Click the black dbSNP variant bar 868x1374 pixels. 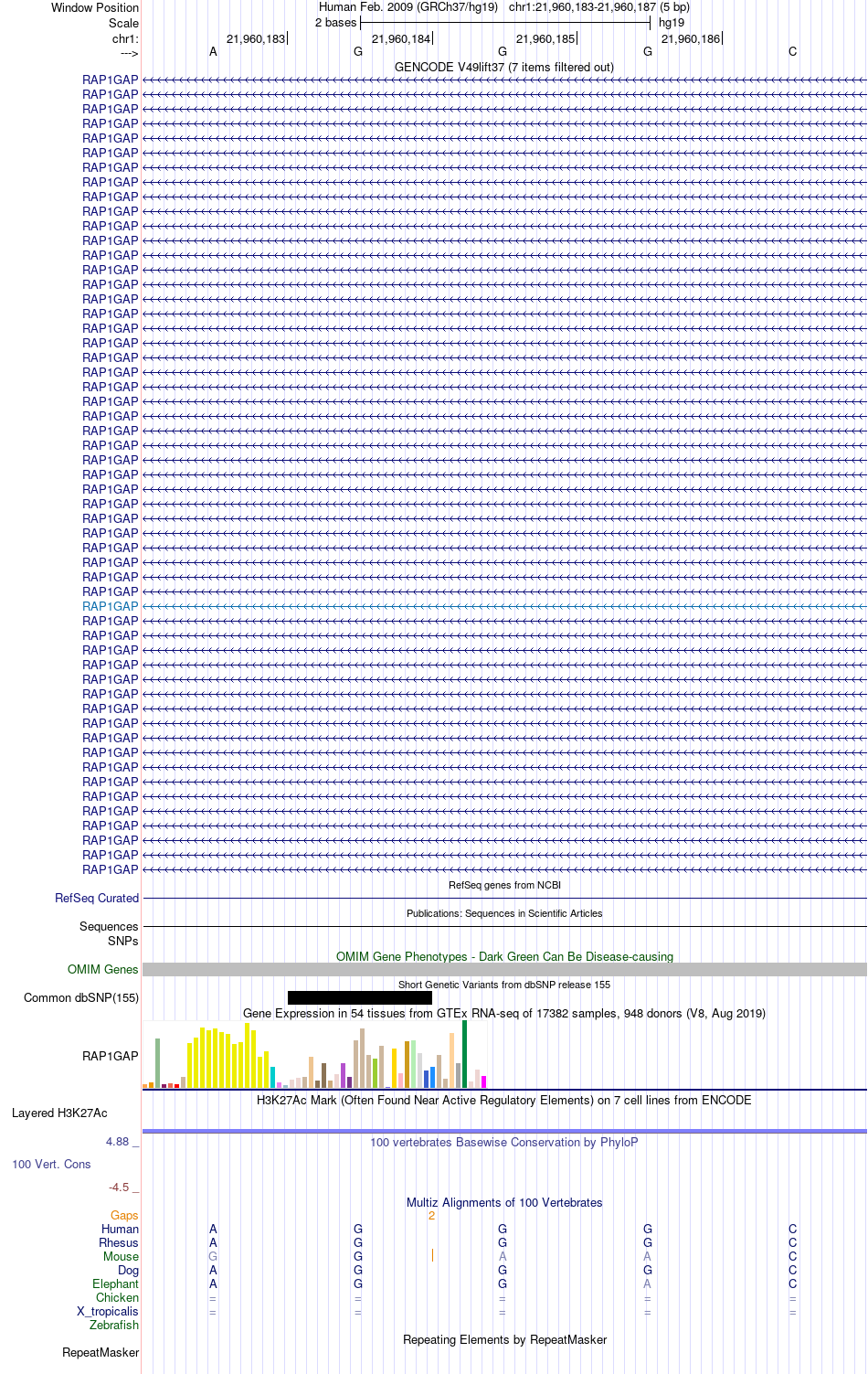[x=360, y=997]
